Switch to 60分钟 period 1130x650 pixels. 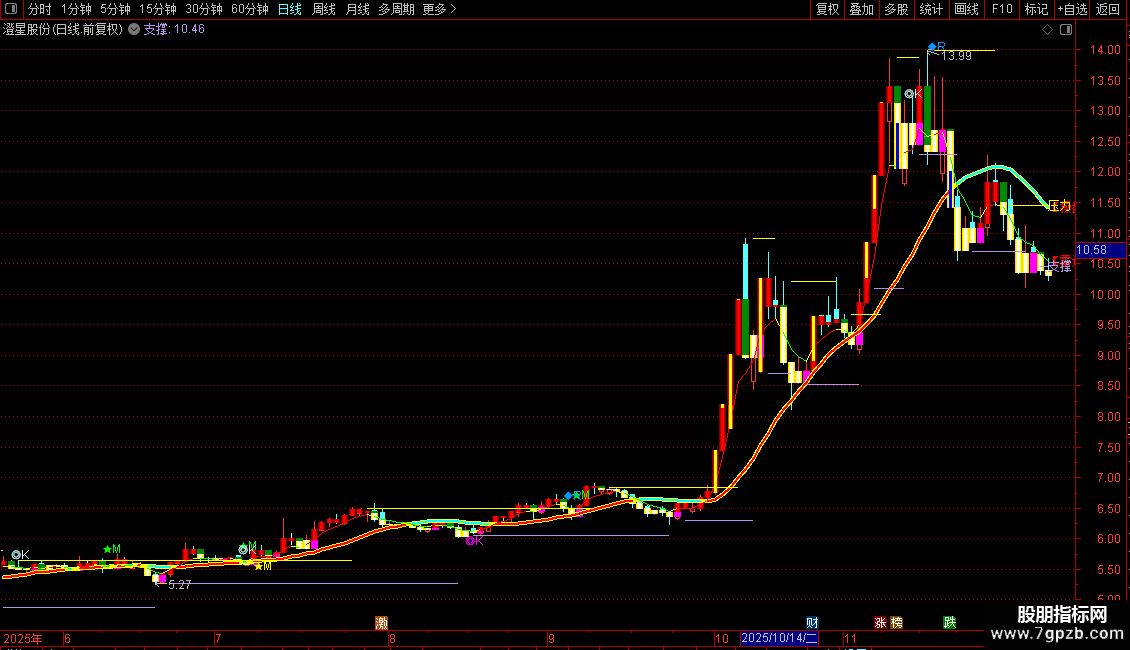250,9
